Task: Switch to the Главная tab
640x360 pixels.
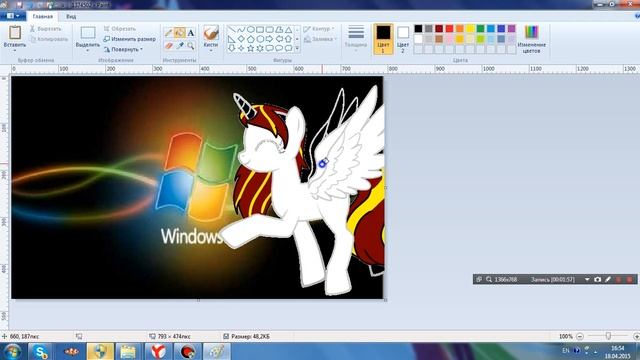Action: point(42,17)
